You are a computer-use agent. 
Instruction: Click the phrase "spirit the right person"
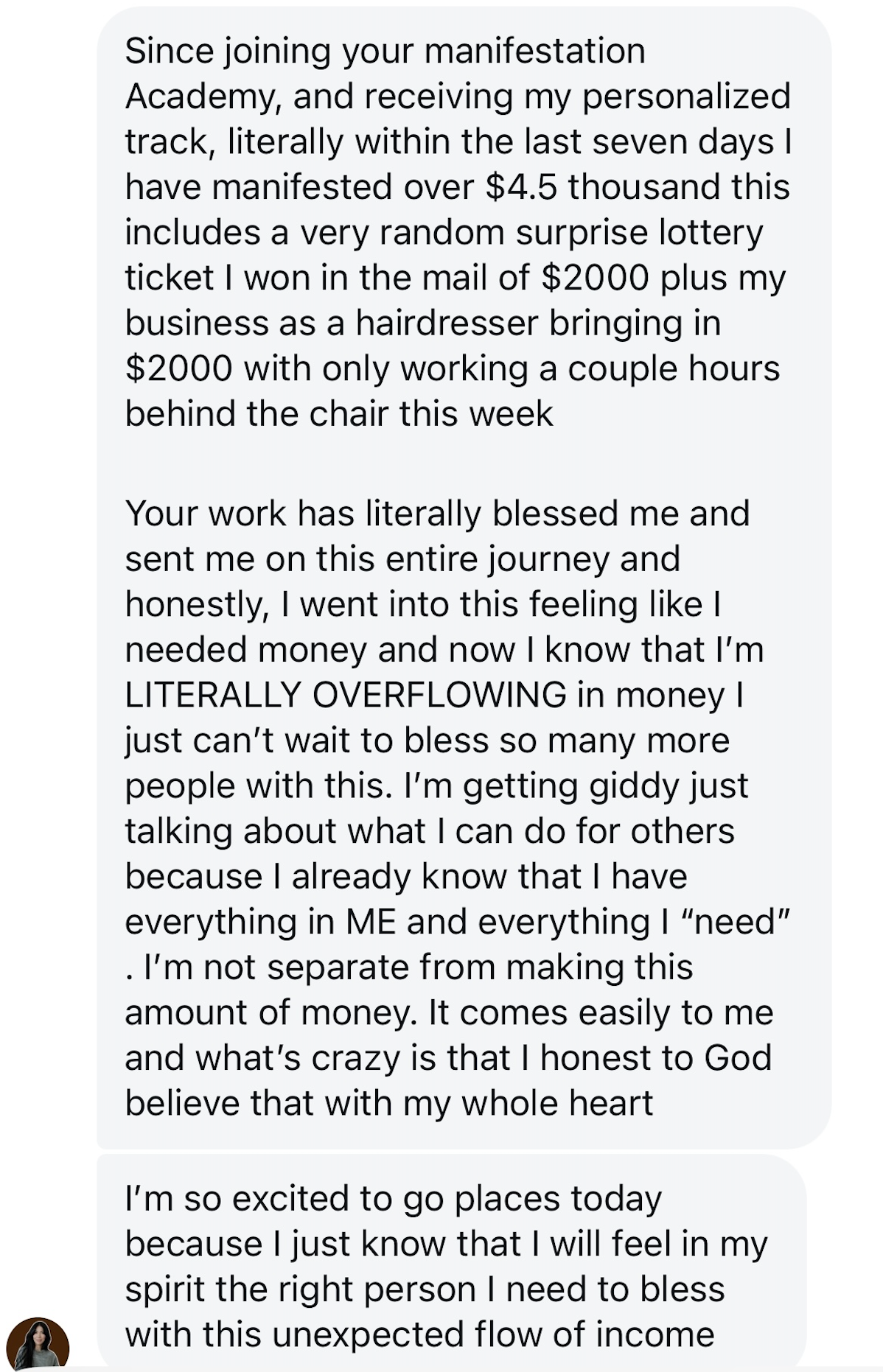point(299,1289)
